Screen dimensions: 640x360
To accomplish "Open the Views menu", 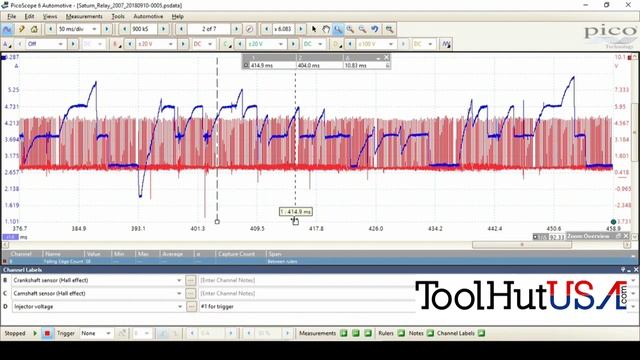I will pyautogui.click(x=50, y=16).
